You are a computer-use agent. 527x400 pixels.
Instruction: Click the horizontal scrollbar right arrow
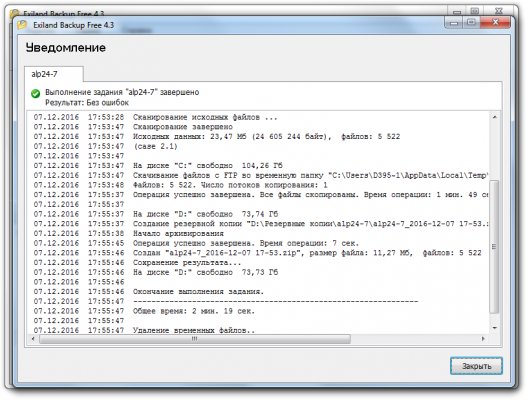(x=483, y=338)
